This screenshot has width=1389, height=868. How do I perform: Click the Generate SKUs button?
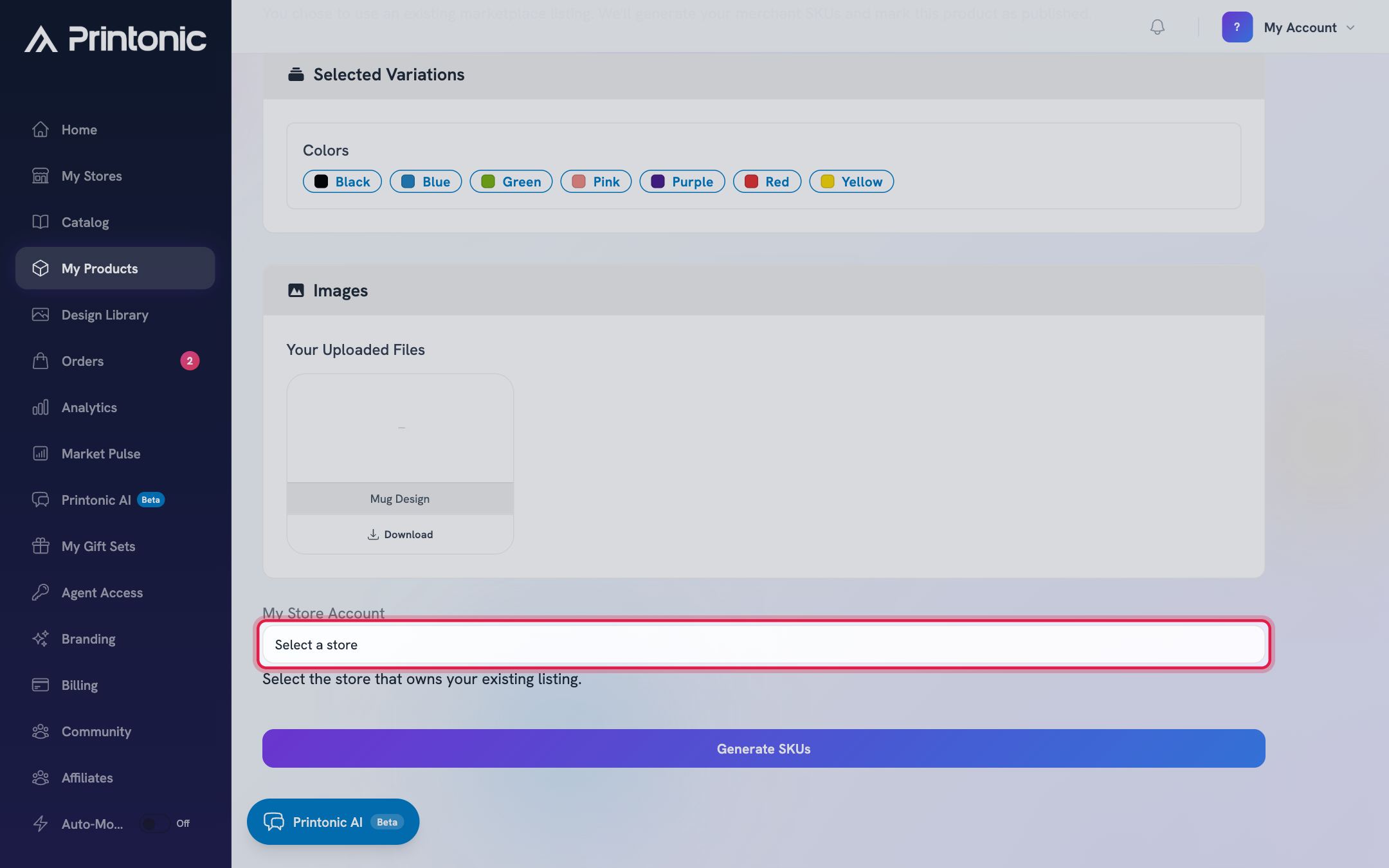point(763,748)
